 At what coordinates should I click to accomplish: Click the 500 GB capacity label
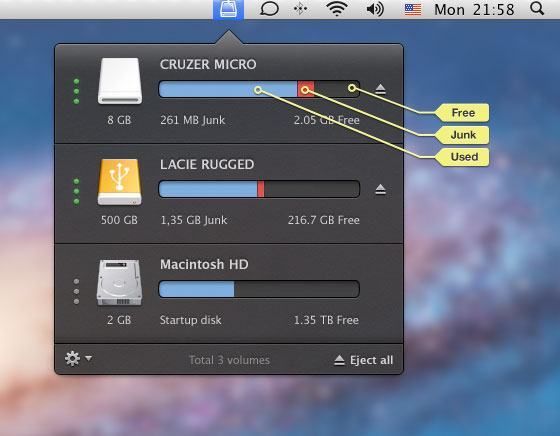pos(119,220)
